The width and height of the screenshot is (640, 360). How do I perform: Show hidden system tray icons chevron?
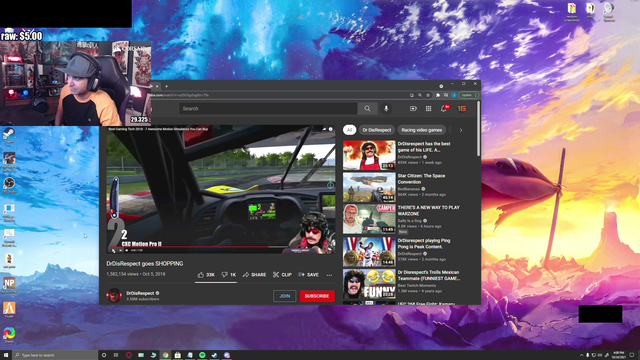(581, 355)
